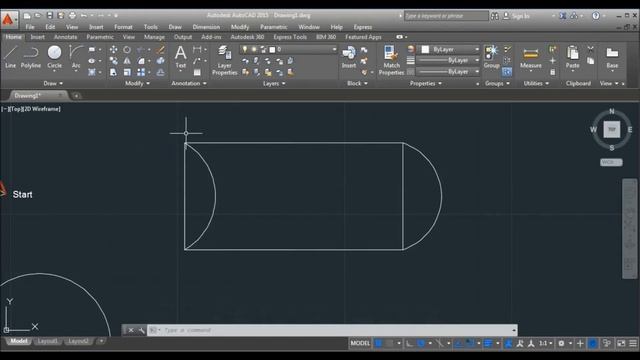Click the Plot print icon in quick access toolbar

[72, 16]
